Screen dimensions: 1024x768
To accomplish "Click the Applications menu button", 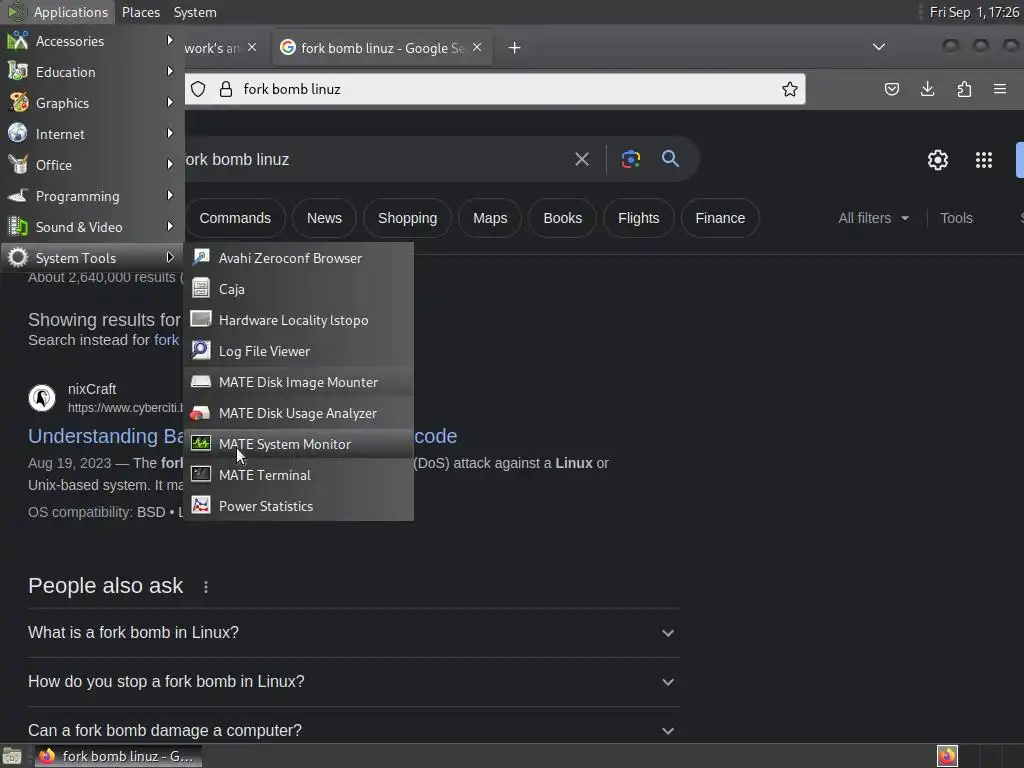I will [x=58, y=12].
